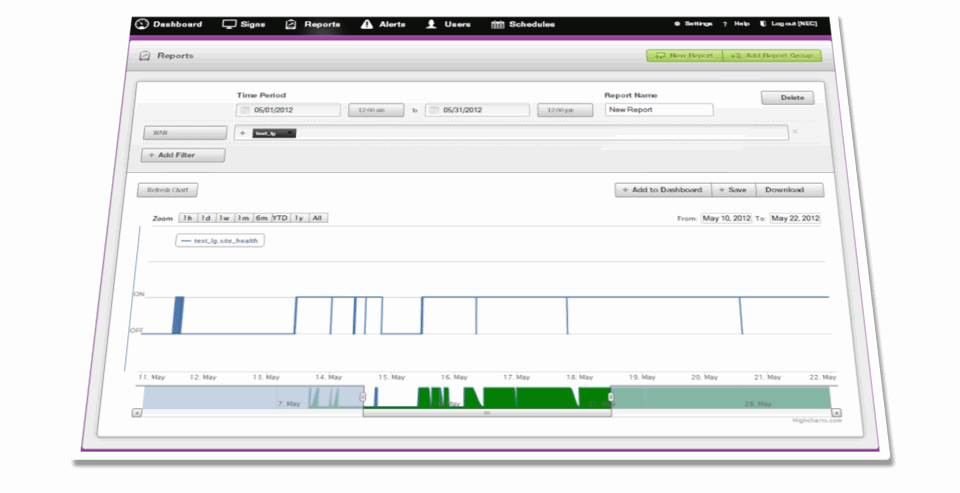The width and height of the screenshot is (960, 493).
Task: Log out of the NEC account
Action: 789,24
